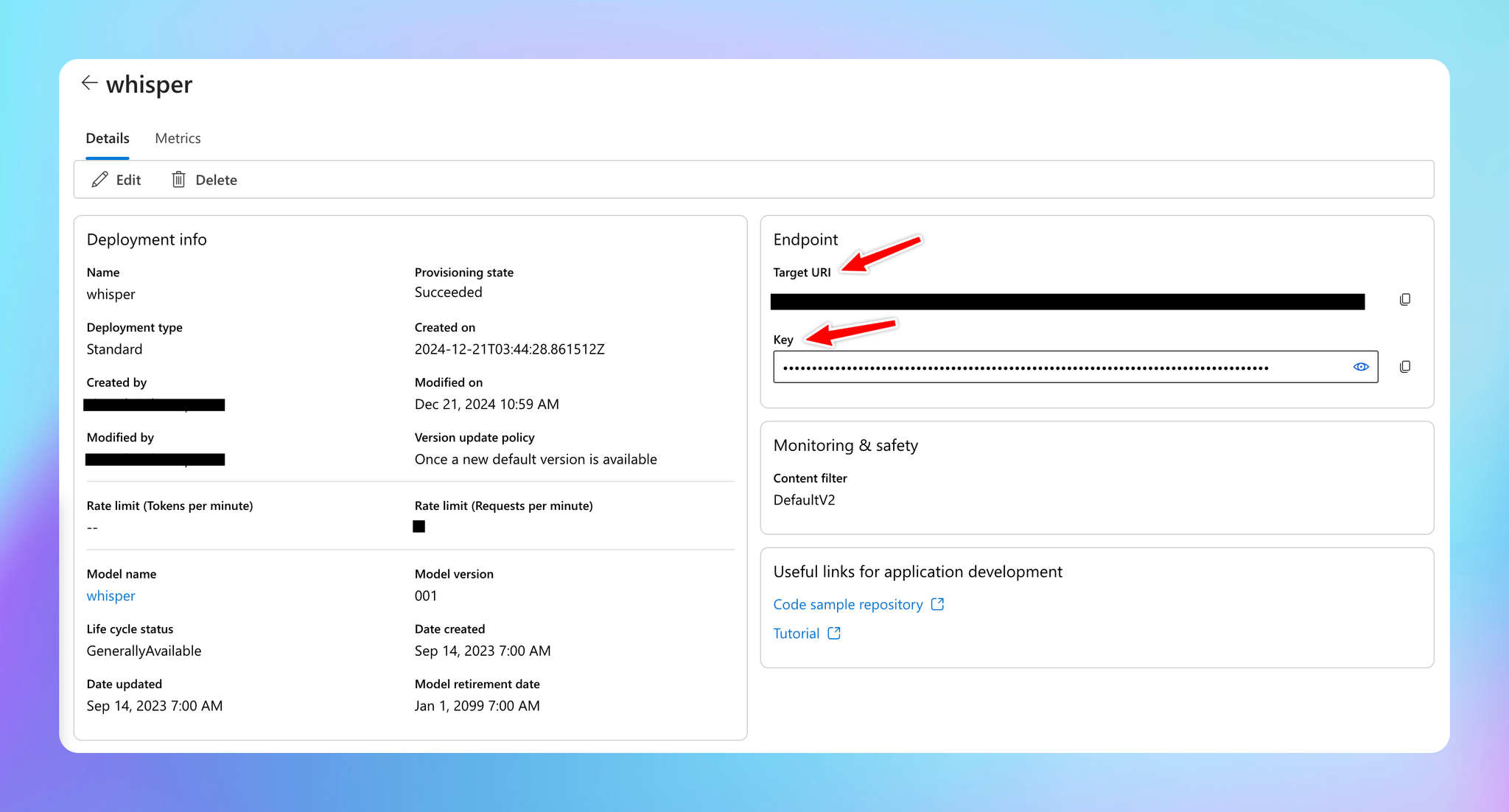The image size is (1509, 812).
Task: Click the 'Monitoring & safety' heading
Action: [846, 445]
